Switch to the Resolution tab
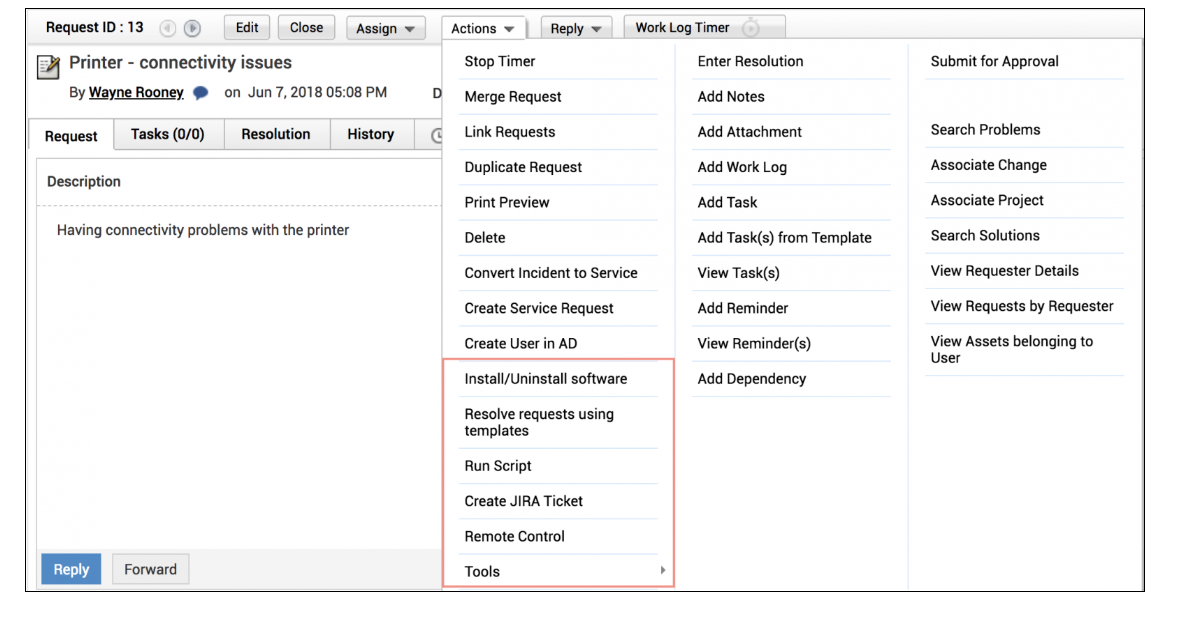The image size is (1201, 635). point(276,134)
